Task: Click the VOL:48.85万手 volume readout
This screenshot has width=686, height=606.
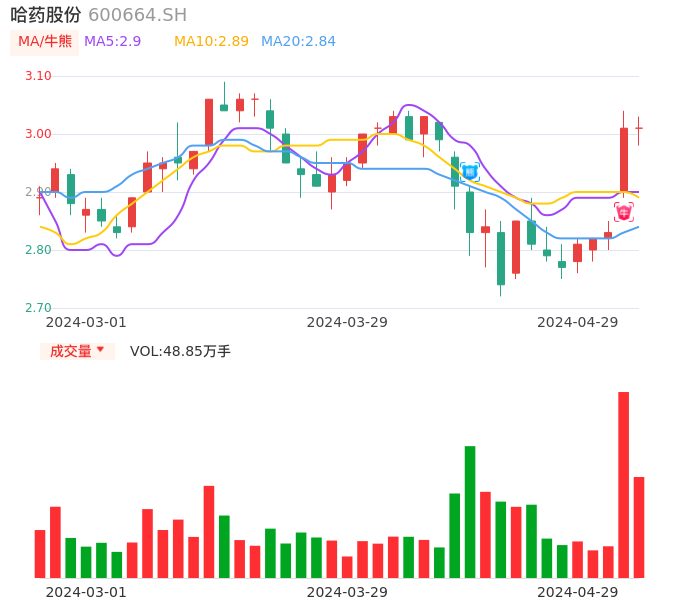Action: pos(180,351)
